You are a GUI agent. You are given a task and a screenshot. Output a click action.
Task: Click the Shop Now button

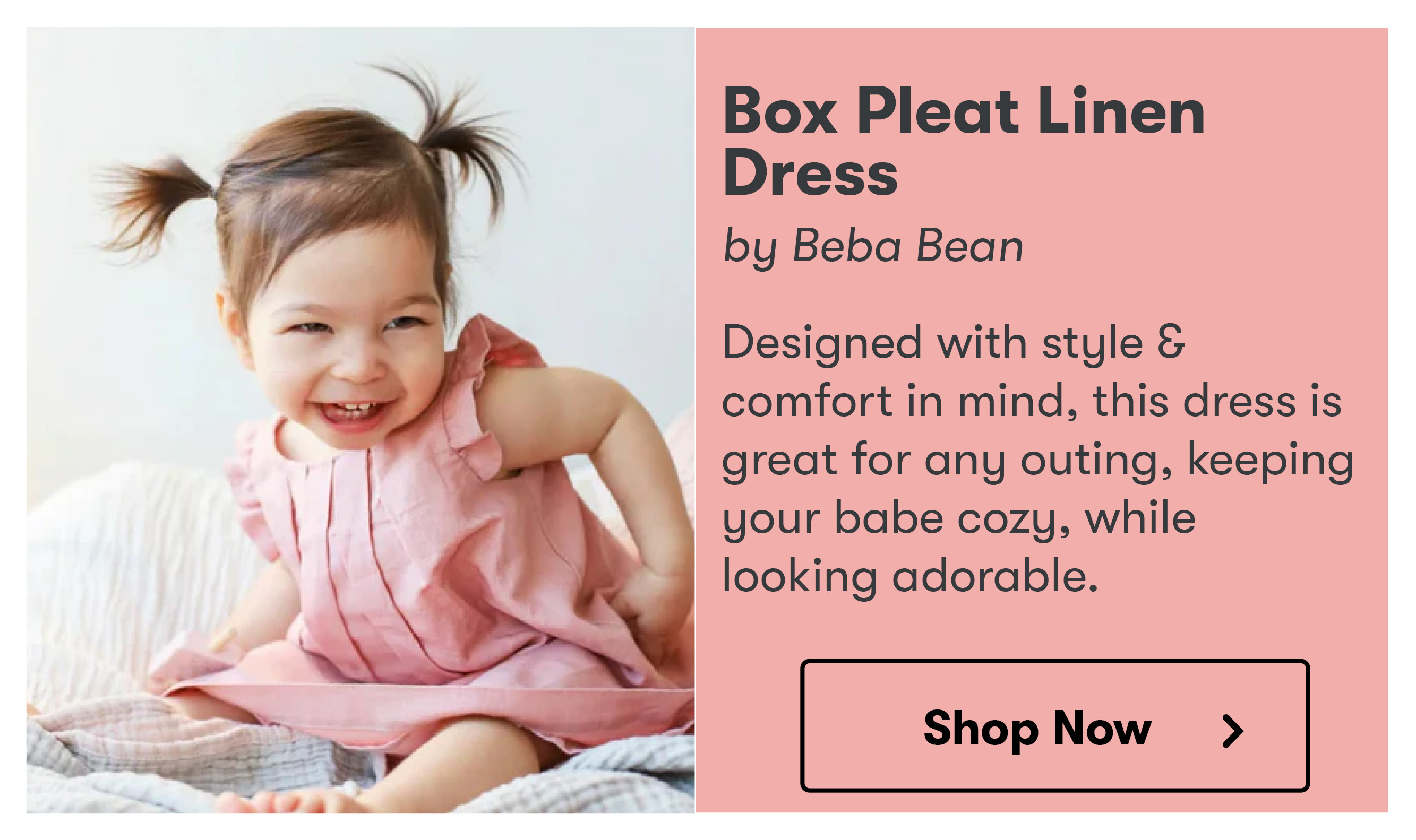[1055, 726]
